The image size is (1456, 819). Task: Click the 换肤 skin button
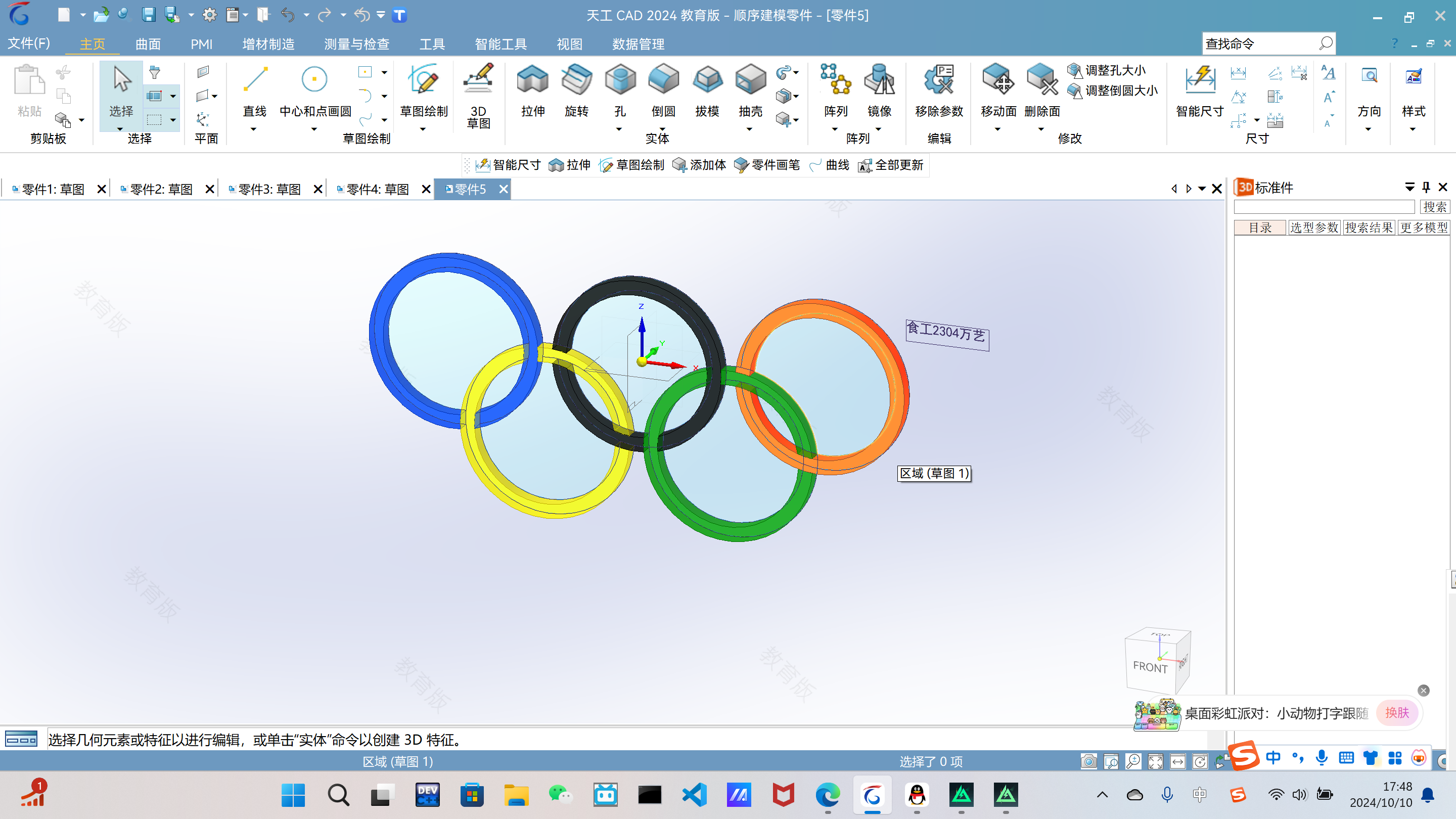[1397, 713]
